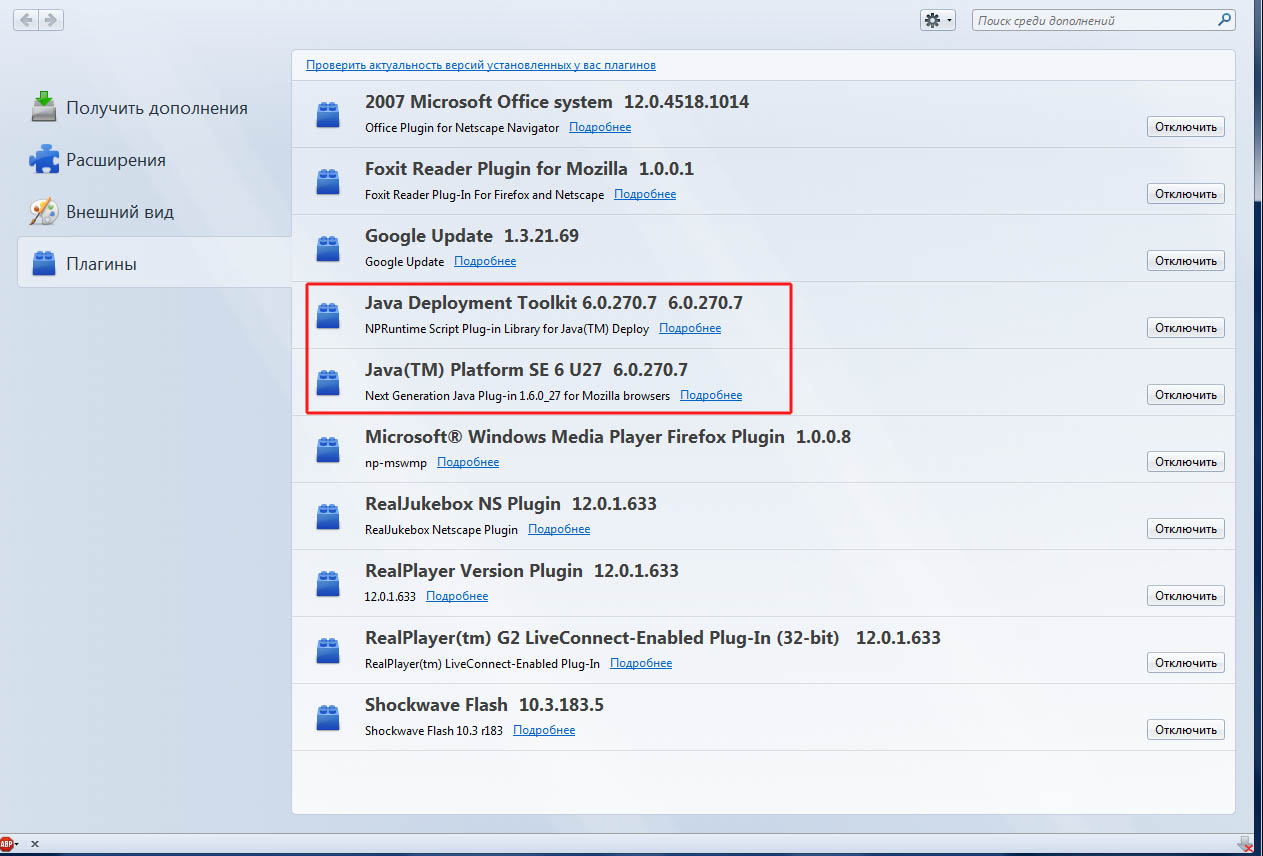Select the 'Java Deployment Toolkit 6.0.270.7' title

(510, 303)
